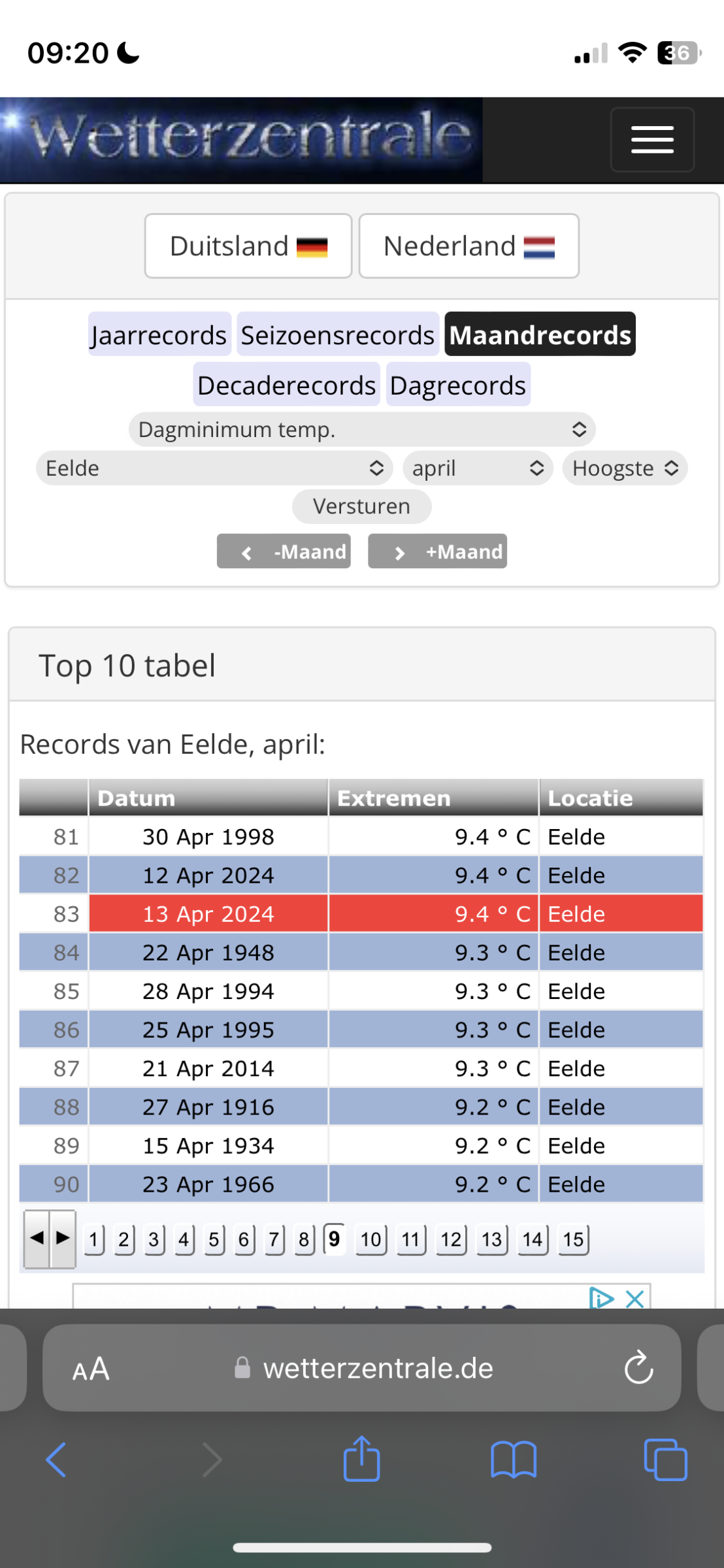Image resolution: width=724 pixels, height=1568 pixels.
Task: Open the AA reader text options
Action: click(91, 1369)
